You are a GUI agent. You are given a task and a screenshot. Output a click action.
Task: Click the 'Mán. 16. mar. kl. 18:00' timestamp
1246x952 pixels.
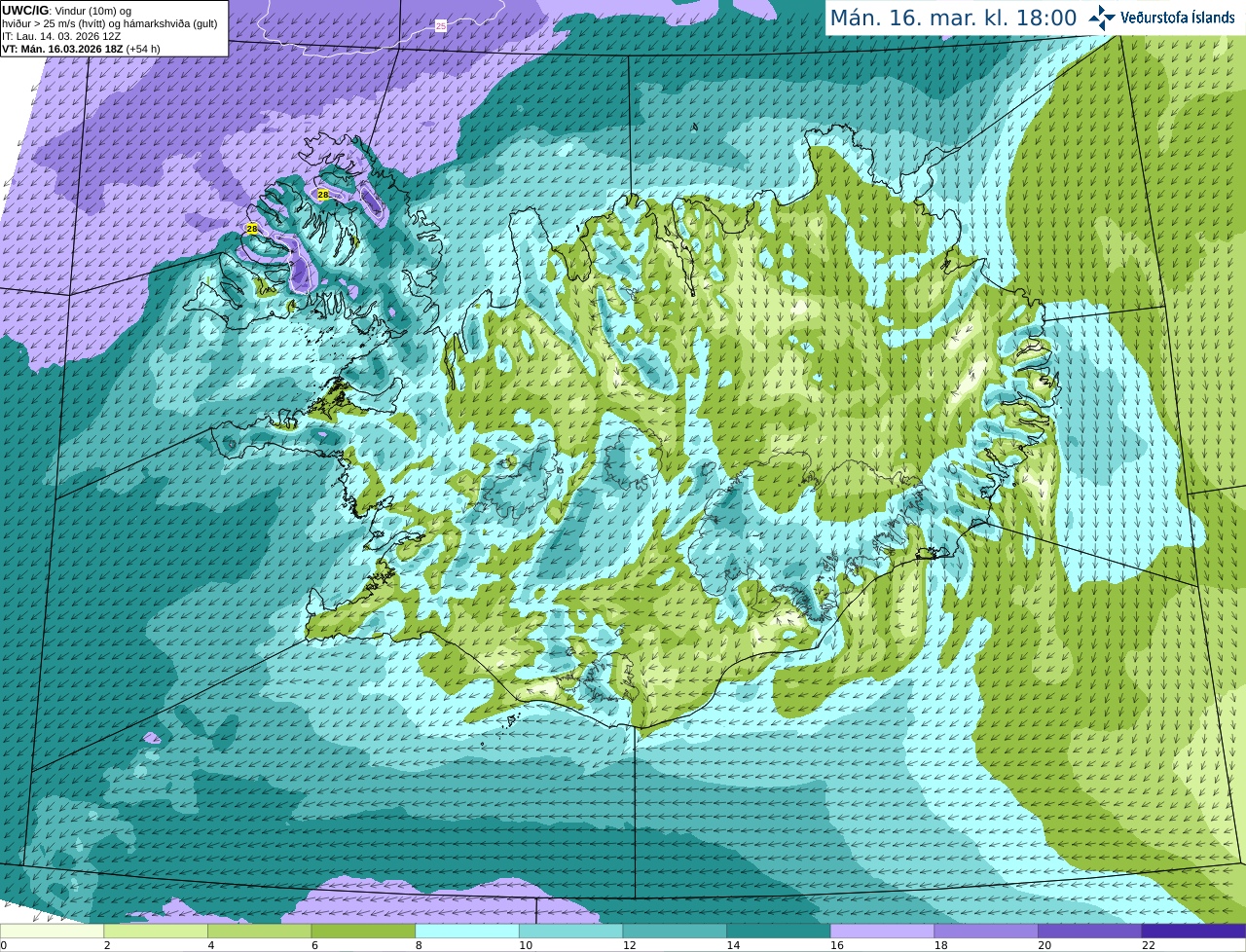click(x=953, y=18)
